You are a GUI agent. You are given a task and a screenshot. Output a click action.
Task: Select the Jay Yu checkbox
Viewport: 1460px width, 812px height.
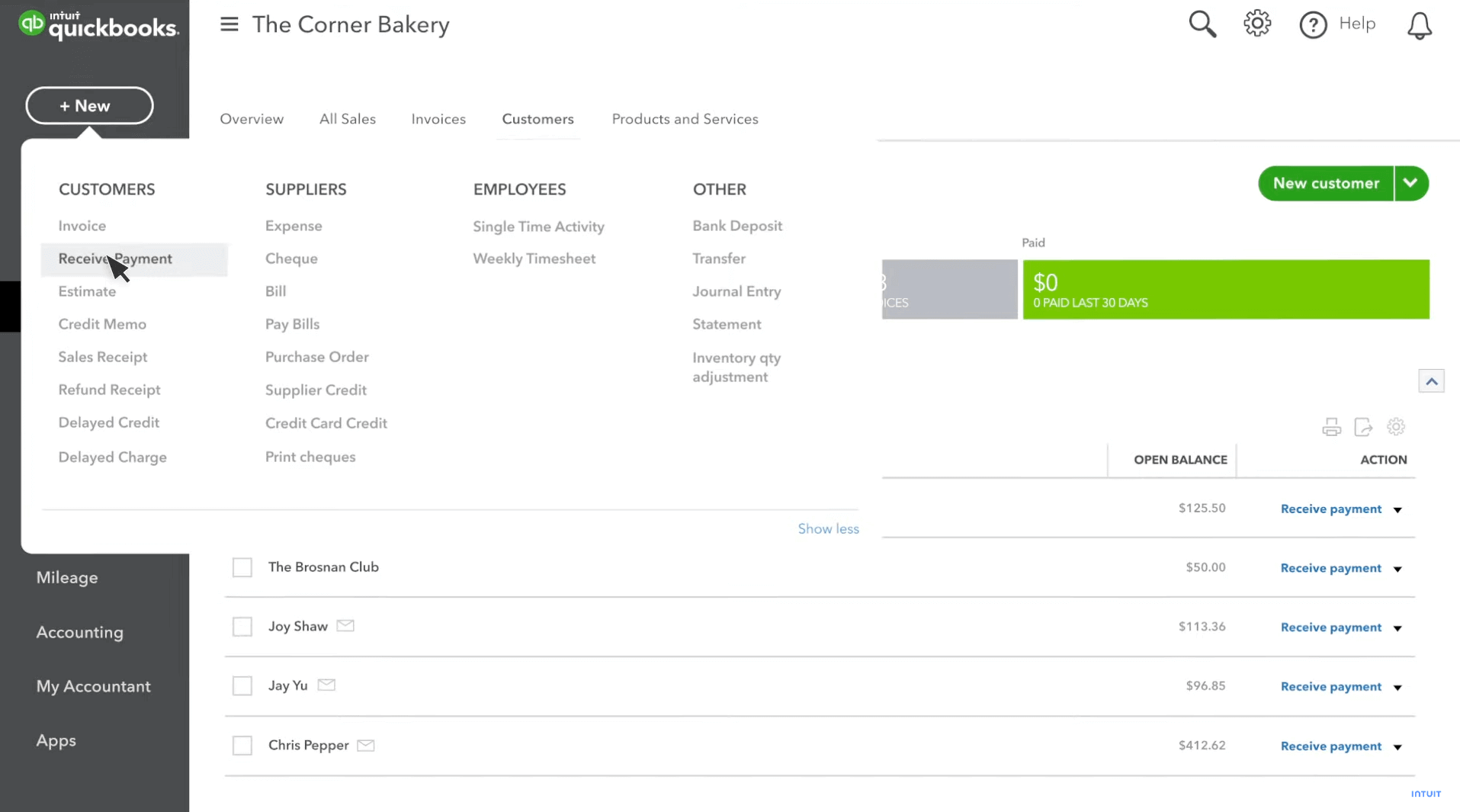coord(242,685)
